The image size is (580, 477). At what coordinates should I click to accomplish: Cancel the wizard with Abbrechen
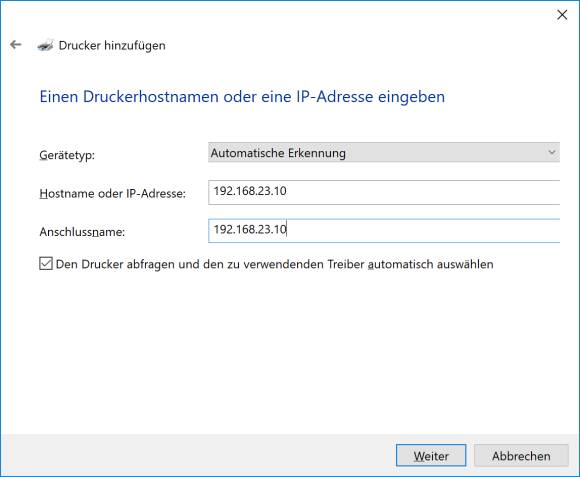(x=521, y=456)
